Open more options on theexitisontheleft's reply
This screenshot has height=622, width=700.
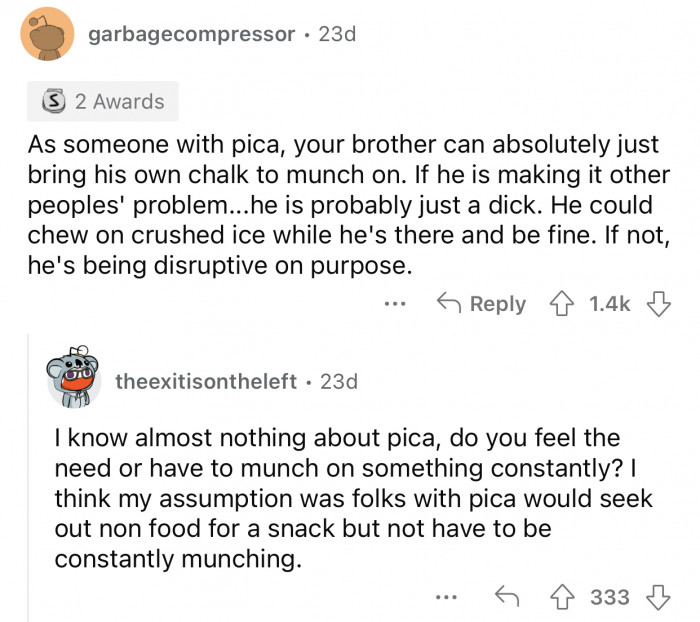coord(446,597)
